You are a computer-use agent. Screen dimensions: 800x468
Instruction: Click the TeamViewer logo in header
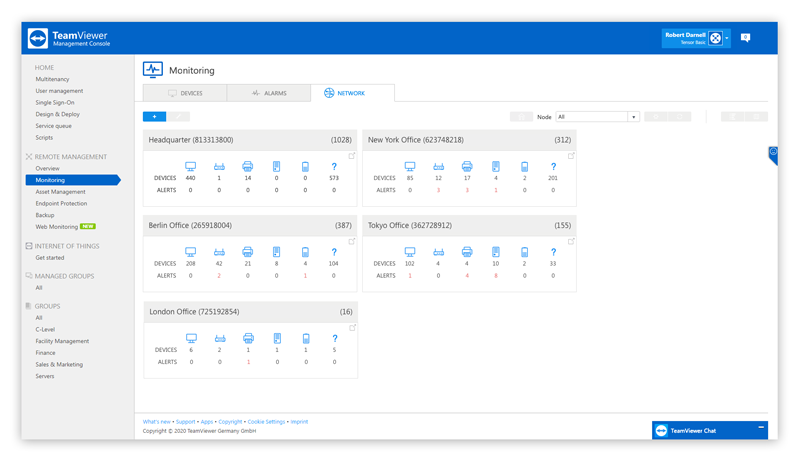pyautogui.click(x=38, y=38)
